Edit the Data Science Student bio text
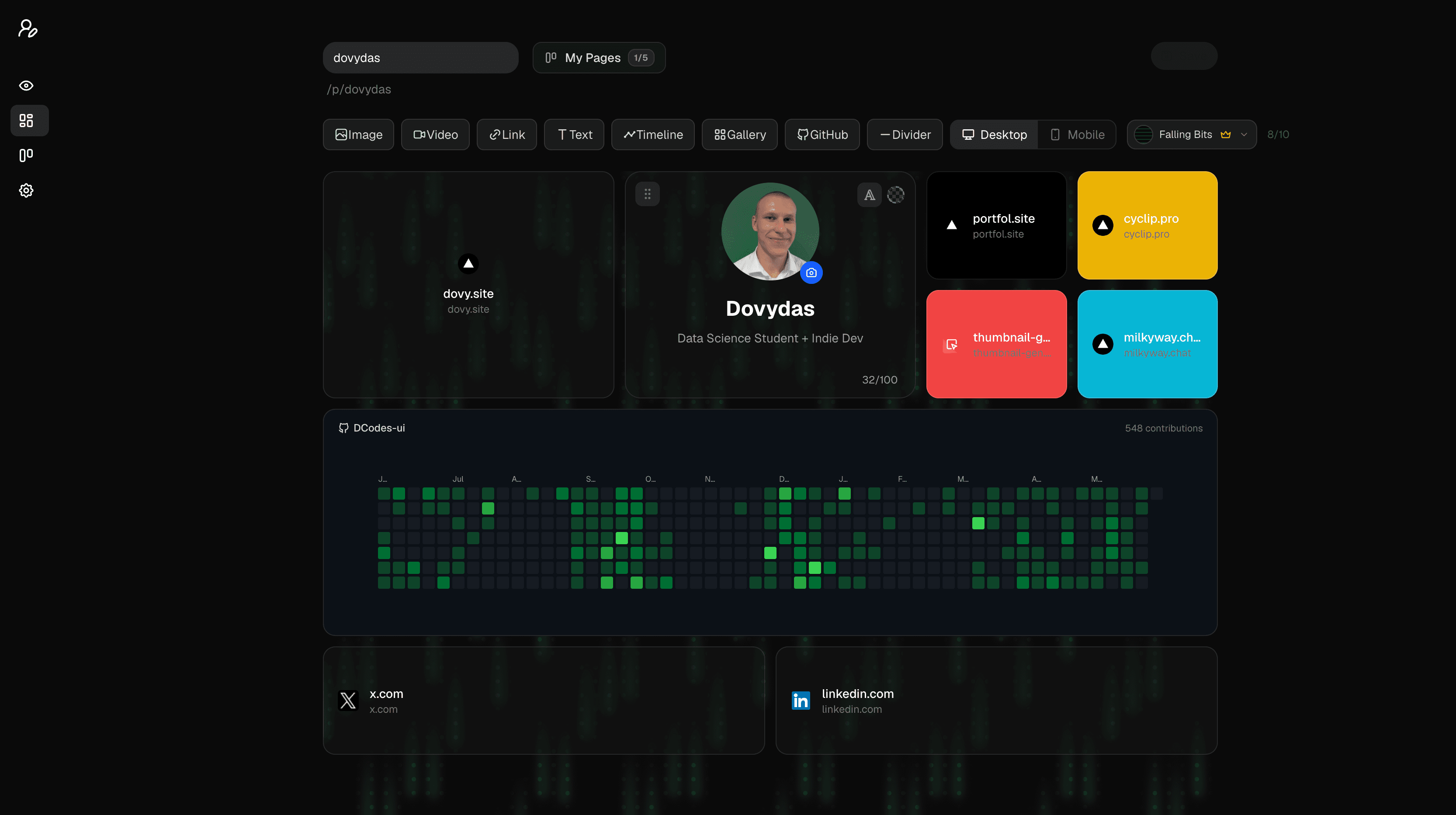 click(x=770, y=338)
